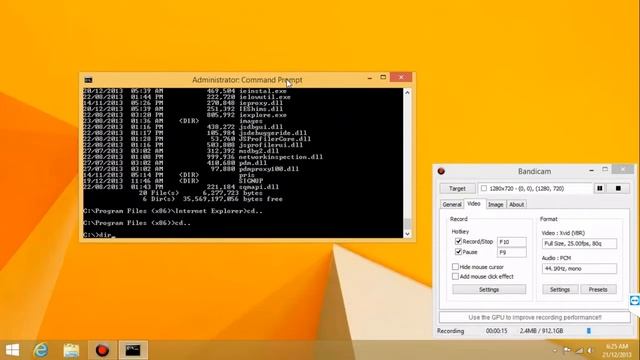Minimize the Bandicam window
This screenshot has height=360, width=640.
[591, 170]
